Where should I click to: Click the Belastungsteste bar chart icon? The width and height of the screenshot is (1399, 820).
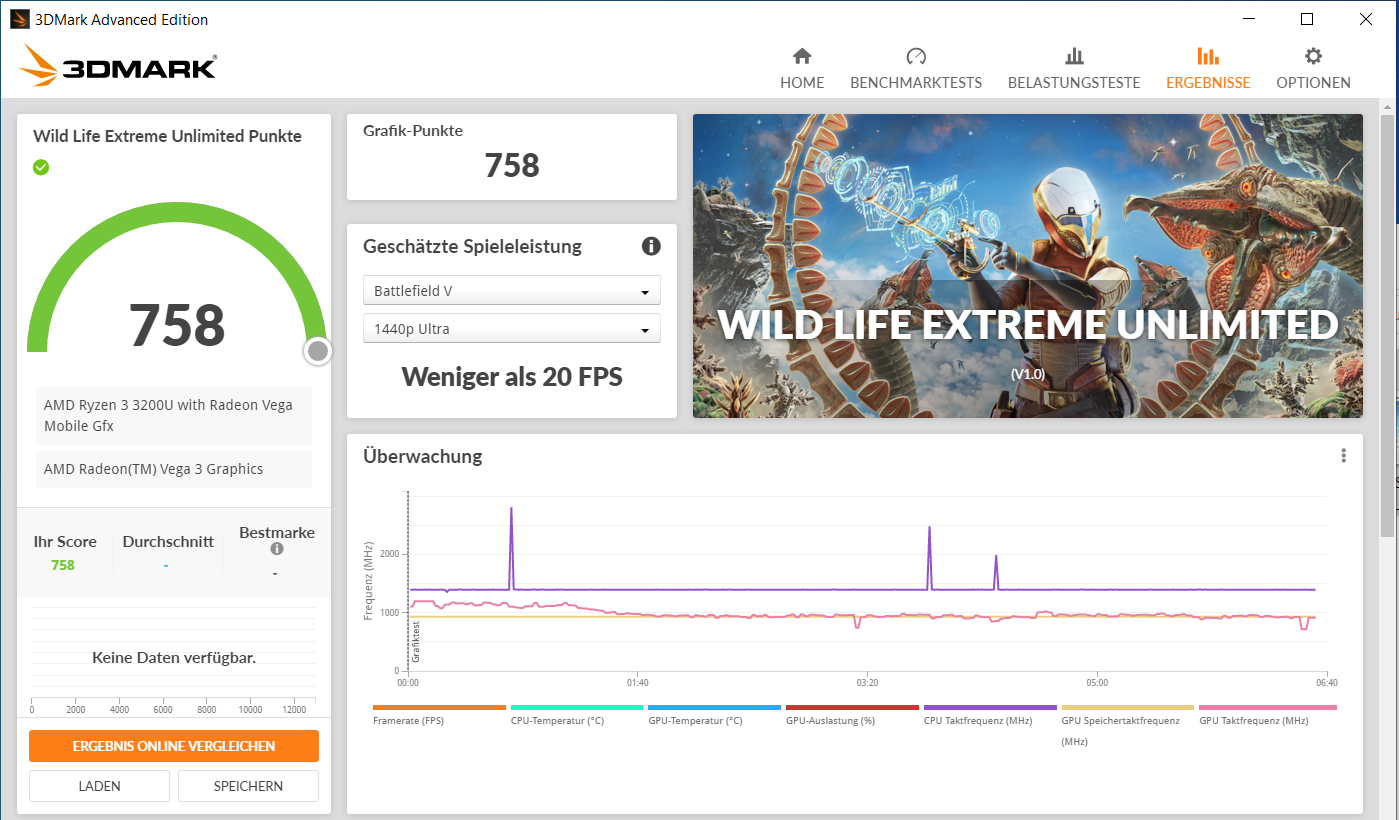point(1074,56)
